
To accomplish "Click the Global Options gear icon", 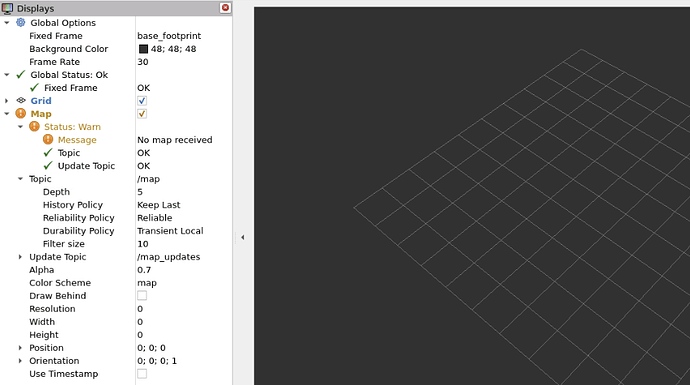I will point(21,22).
